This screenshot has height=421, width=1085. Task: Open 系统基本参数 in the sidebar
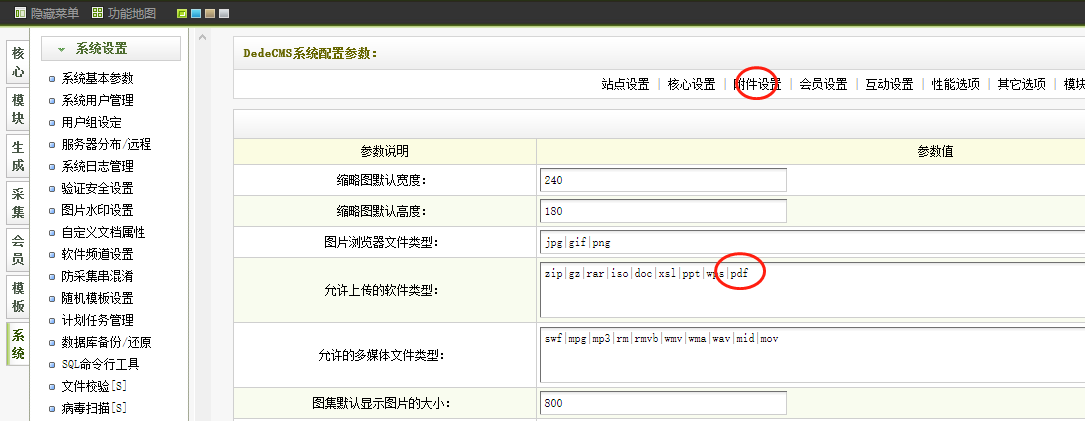click(97, 78)
